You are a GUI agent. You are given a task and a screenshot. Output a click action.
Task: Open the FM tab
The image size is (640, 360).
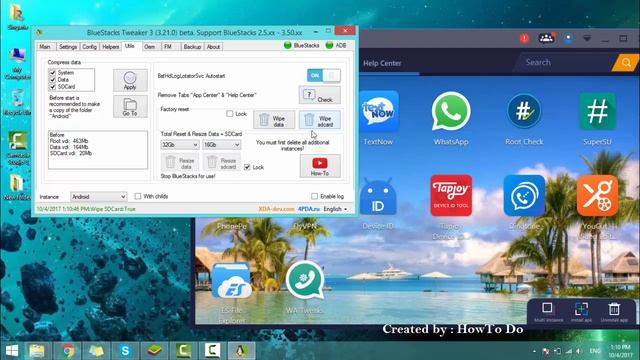coord(168,47)
